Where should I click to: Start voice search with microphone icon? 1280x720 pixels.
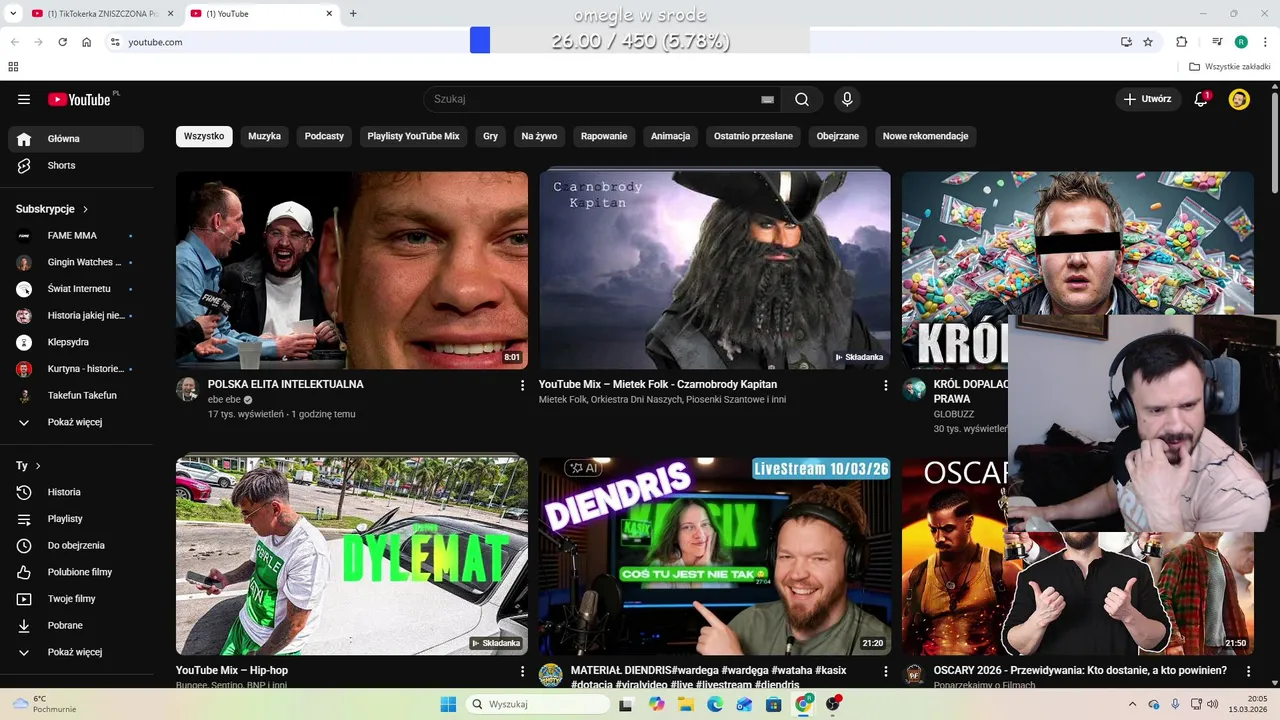point(847,99)
